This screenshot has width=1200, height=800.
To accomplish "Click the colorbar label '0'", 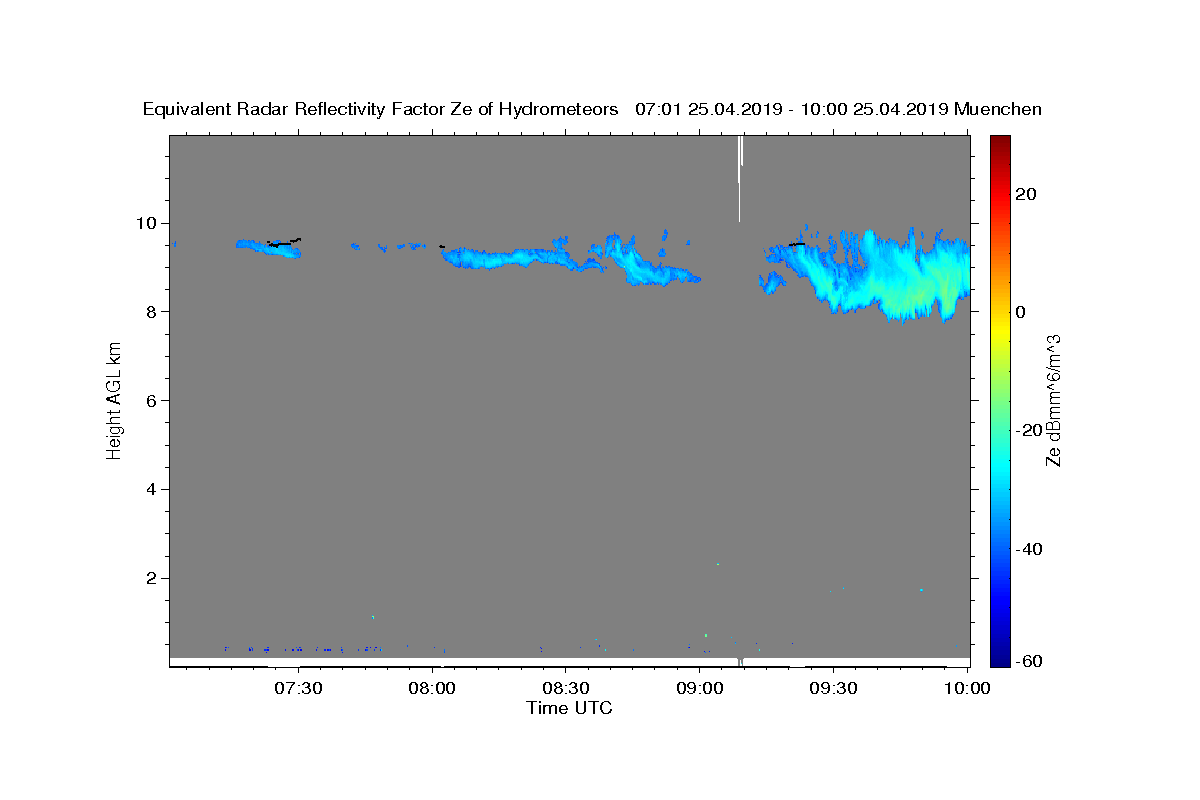I will point(1020,312).
